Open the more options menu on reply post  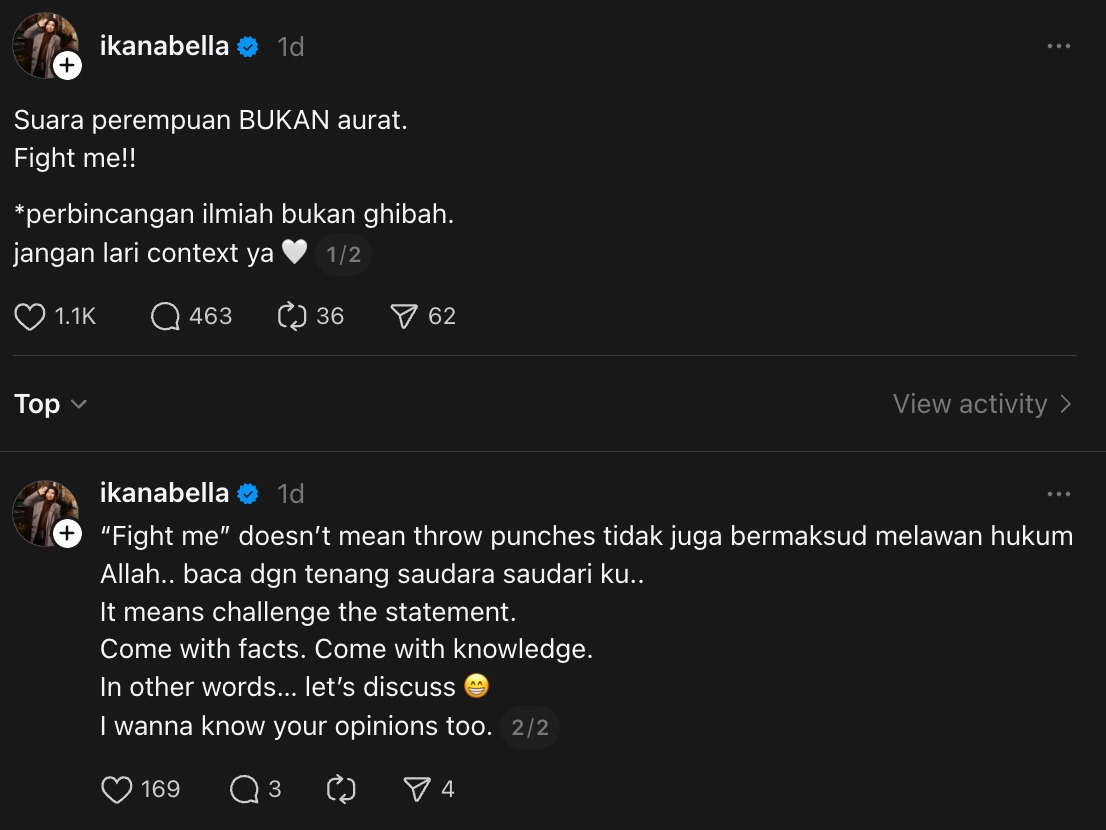tap(1057, 493)
